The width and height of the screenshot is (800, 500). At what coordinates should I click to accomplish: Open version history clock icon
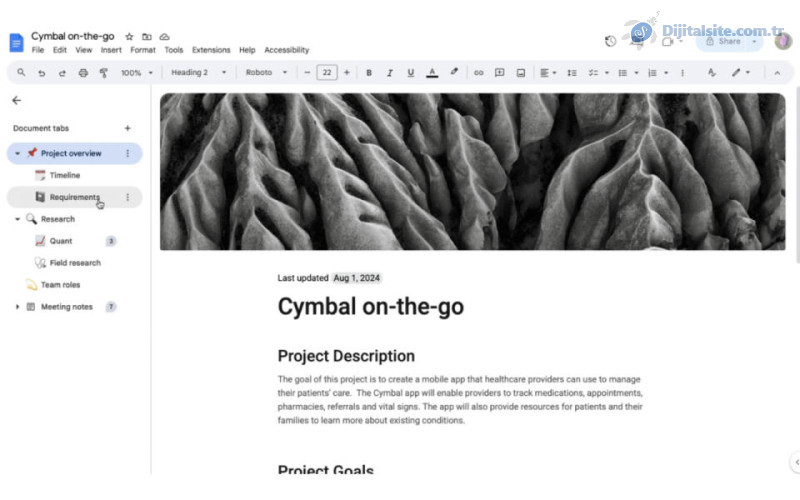(x=610, y=41)
